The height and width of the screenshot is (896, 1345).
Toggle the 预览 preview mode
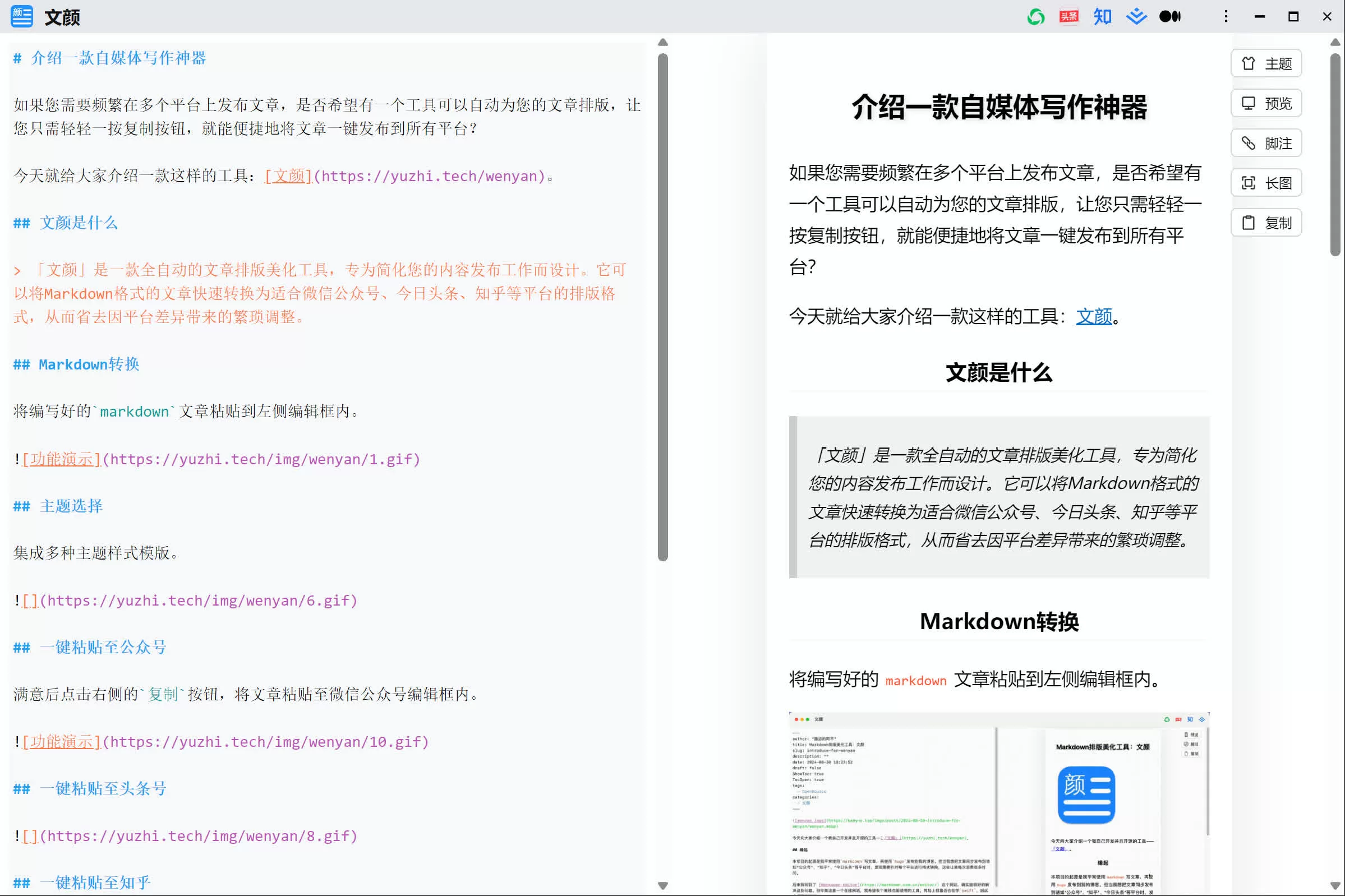pos(1265,103)
